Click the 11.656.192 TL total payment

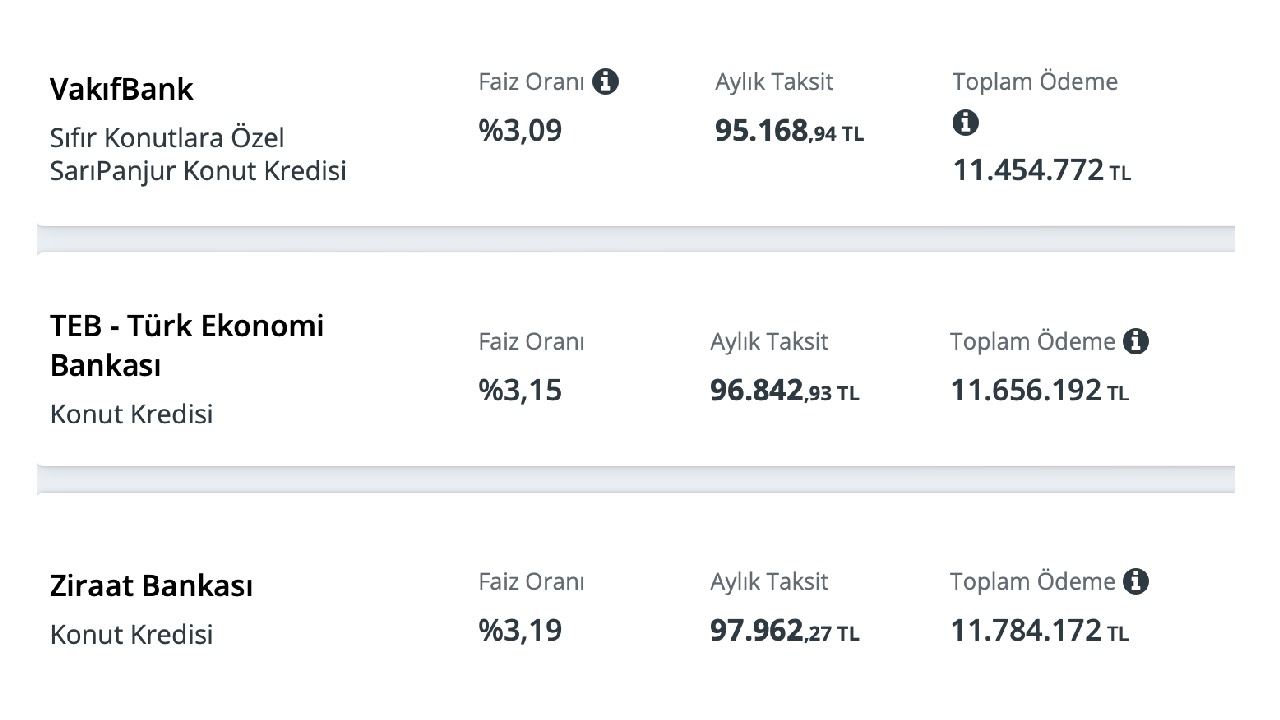point(1039,391)
